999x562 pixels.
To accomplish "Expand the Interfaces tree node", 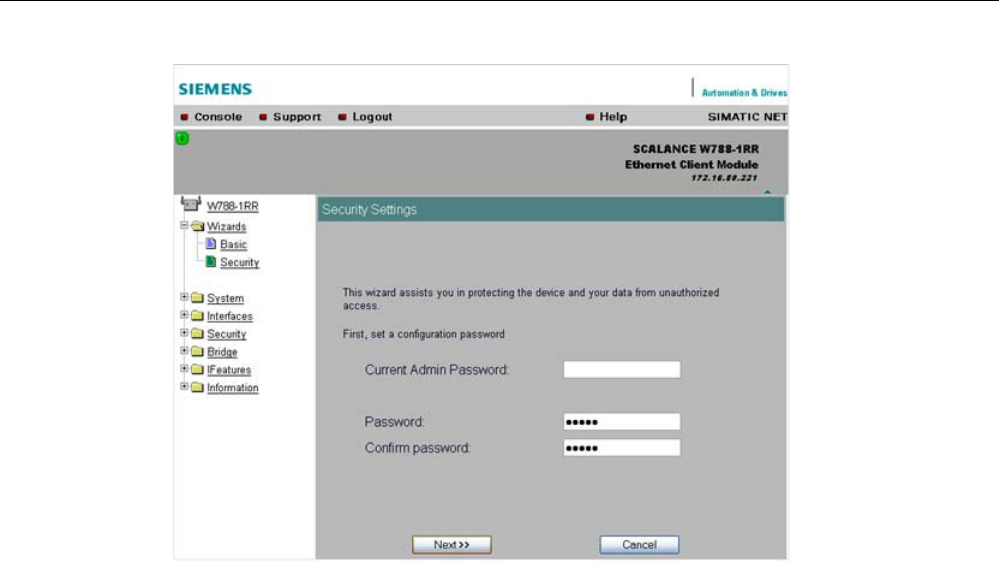I will (184, 314).
